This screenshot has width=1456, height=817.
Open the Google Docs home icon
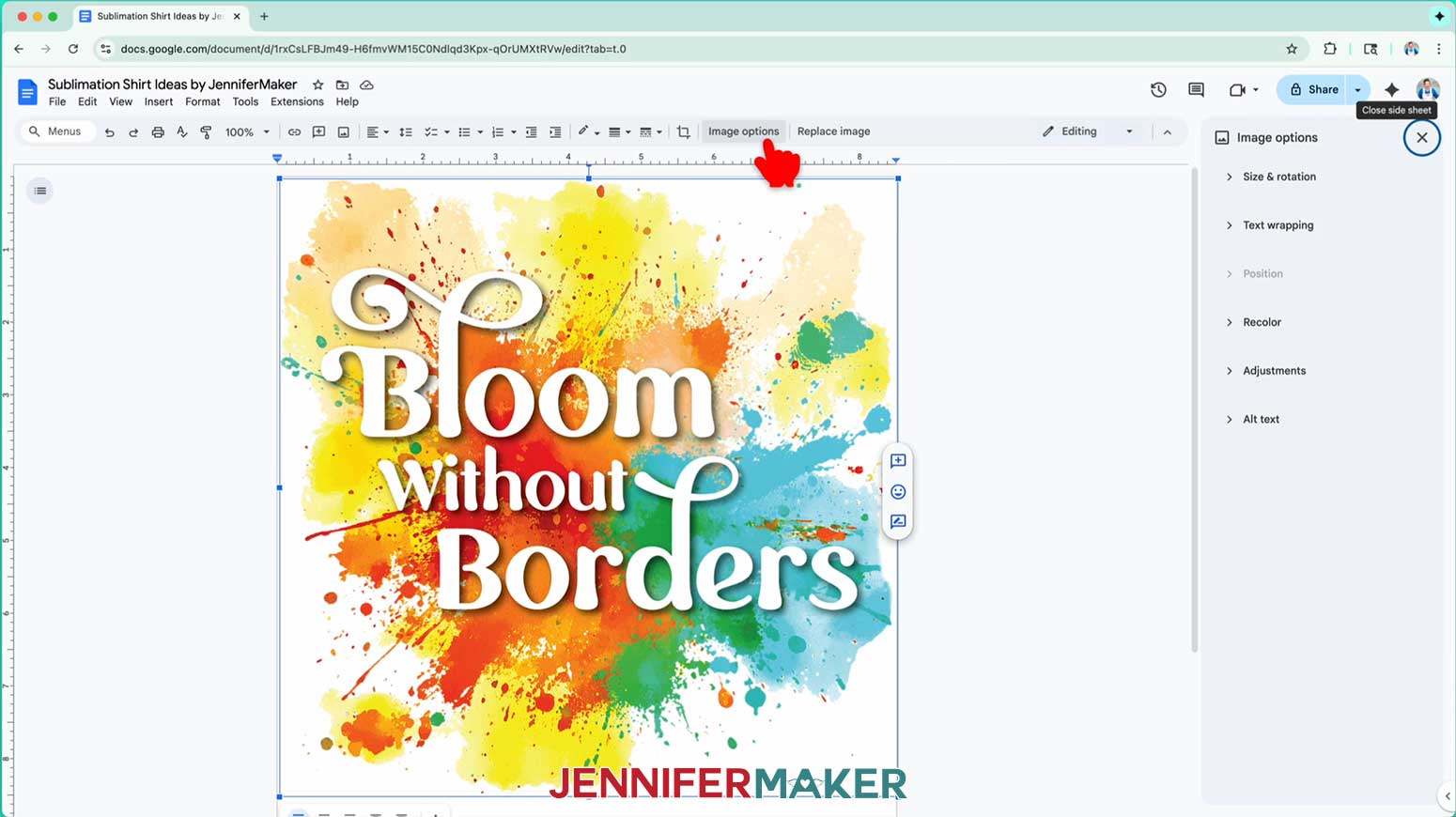[27, 92]
